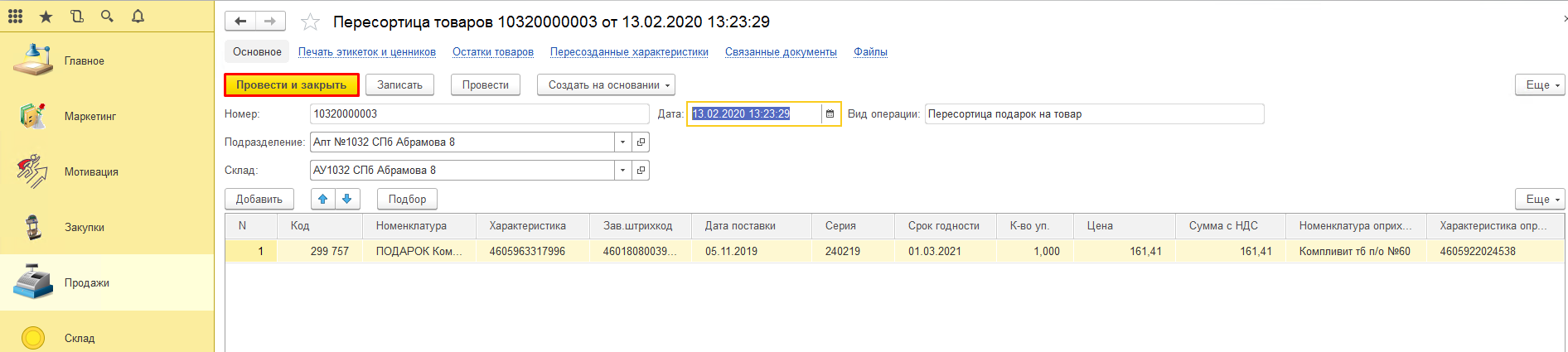Open the favorites star in top panel

point(46,17)
